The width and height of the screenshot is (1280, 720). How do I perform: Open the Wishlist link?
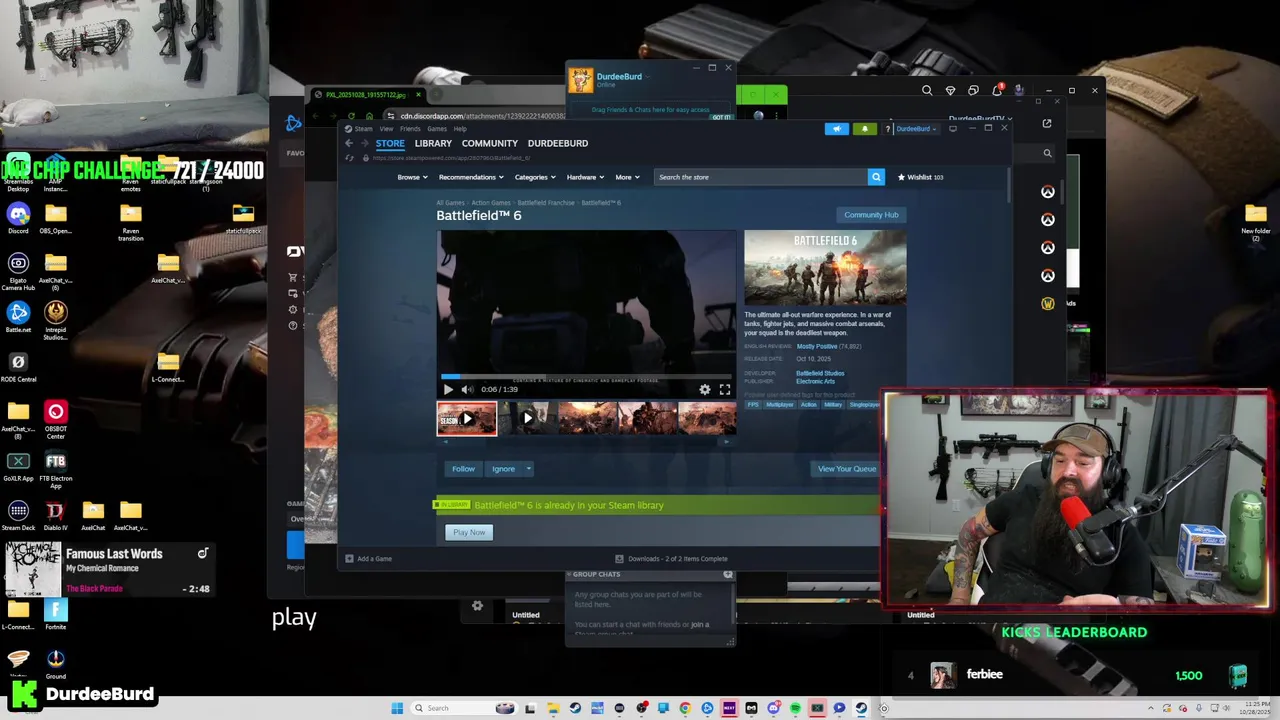(920, 177)
